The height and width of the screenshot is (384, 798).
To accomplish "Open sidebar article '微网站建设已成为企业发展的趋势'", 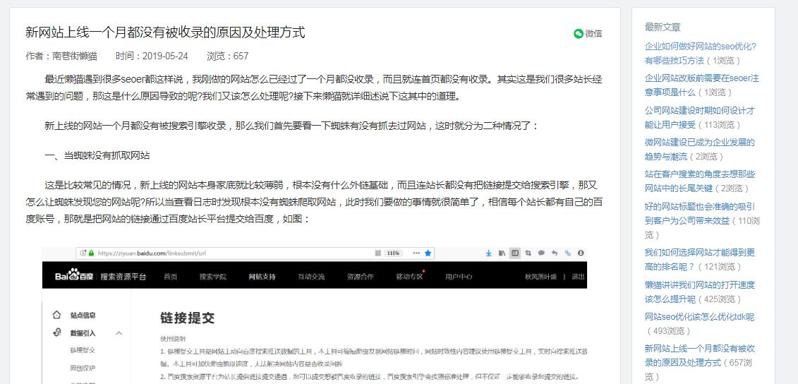I will [x=699, y=149].
